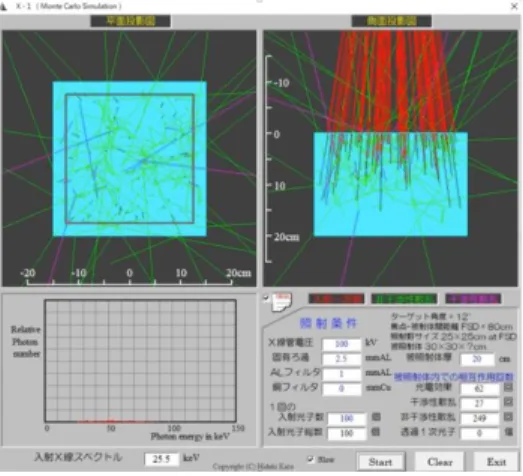
Task: Select the 銅フィルタ mmCu input field
Action: (x=342, y=389)
